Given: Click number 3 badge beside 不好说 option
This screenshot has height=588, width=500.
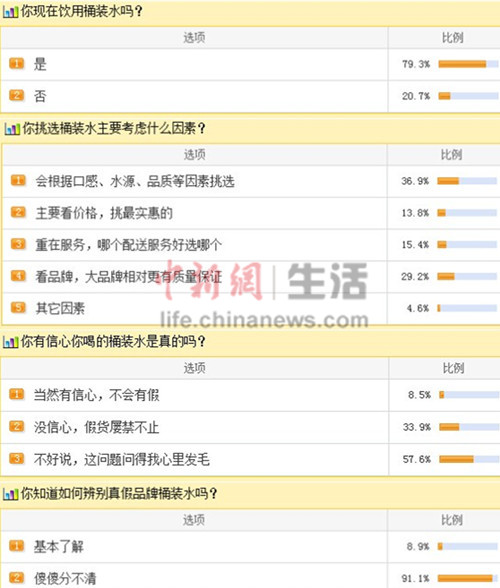Looking at the screenshot, I should 17,459.
